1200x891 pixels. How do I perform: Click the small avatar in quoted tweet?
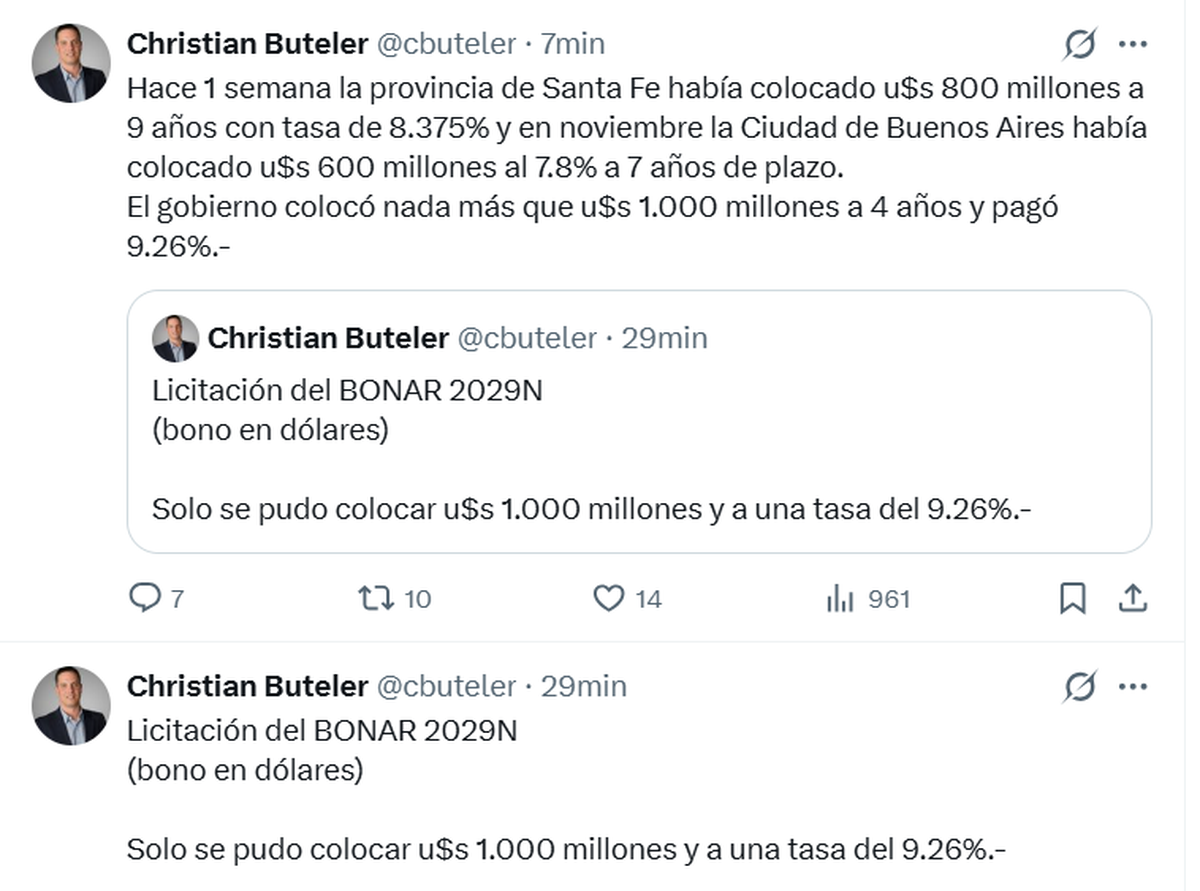pos(175,339)
